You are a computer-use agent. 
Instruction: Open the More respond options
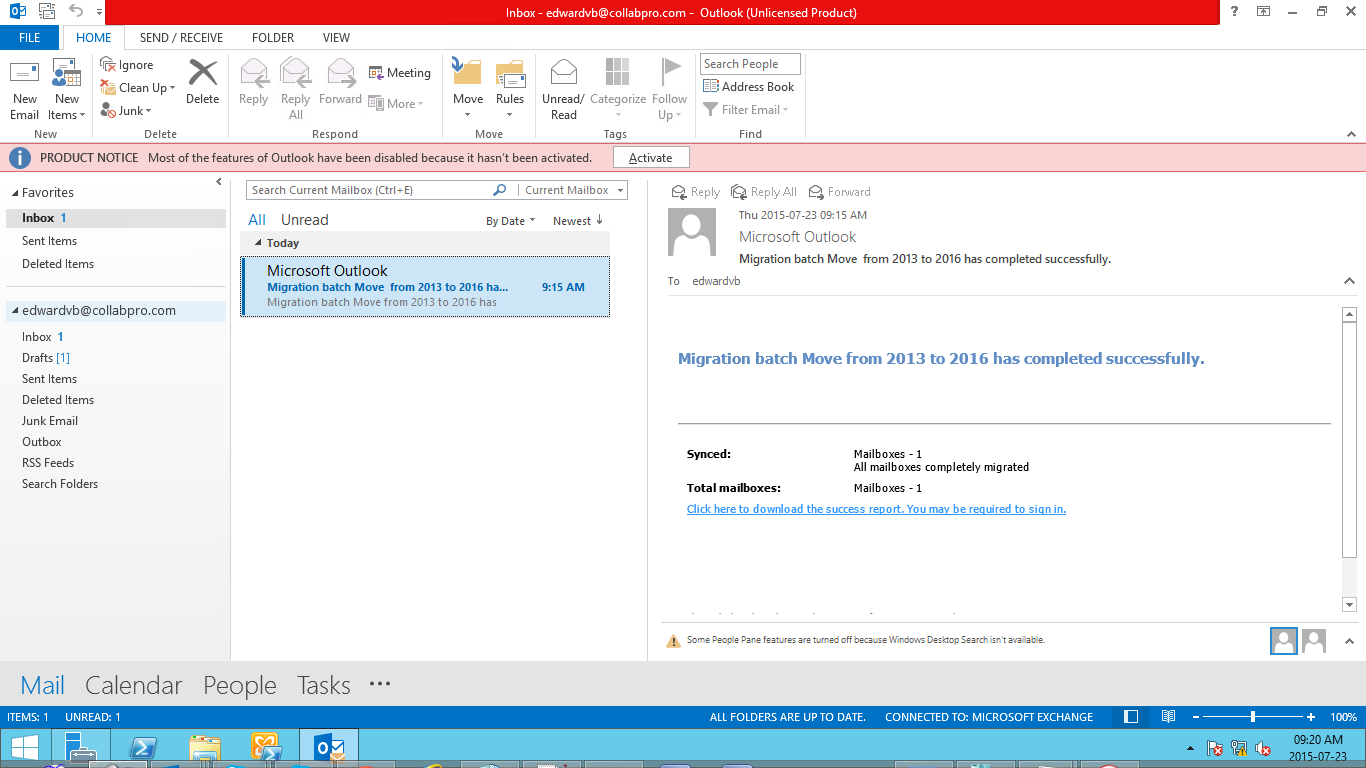396,103
